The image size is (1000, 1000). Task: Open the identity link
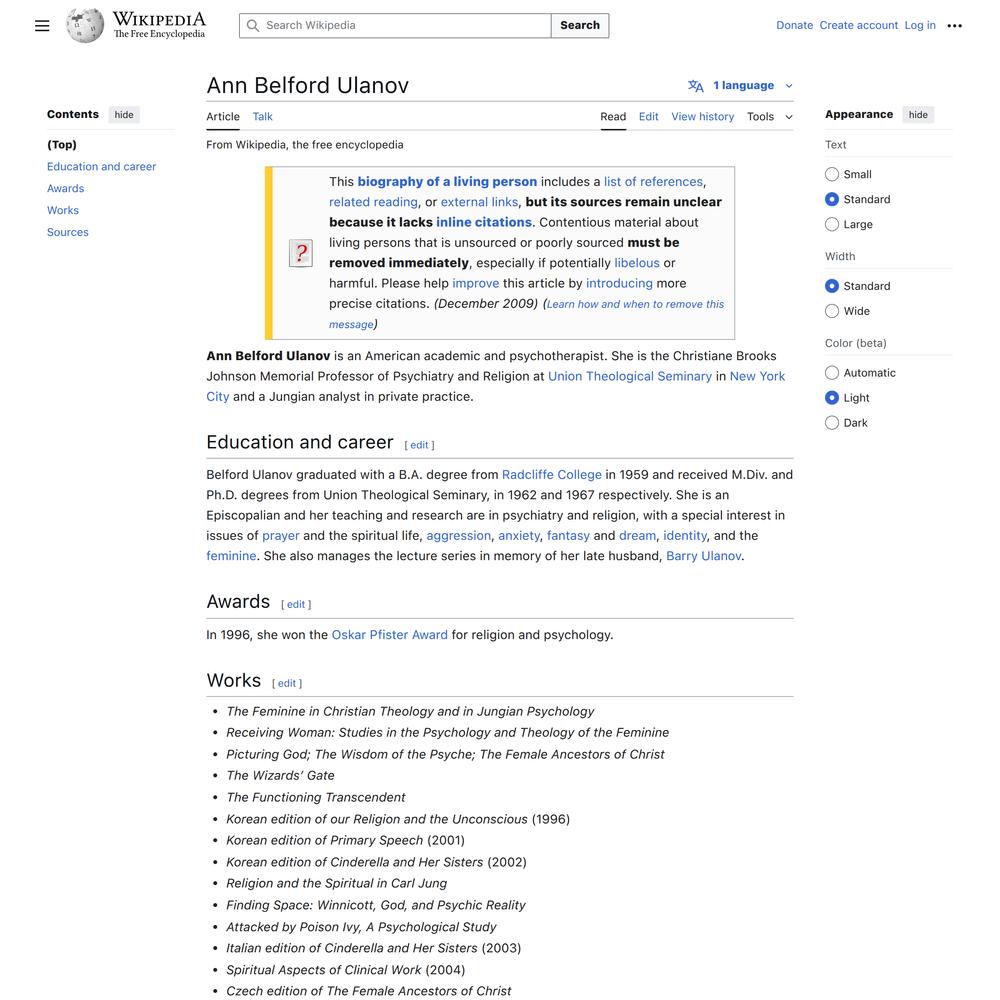(685, 536)
